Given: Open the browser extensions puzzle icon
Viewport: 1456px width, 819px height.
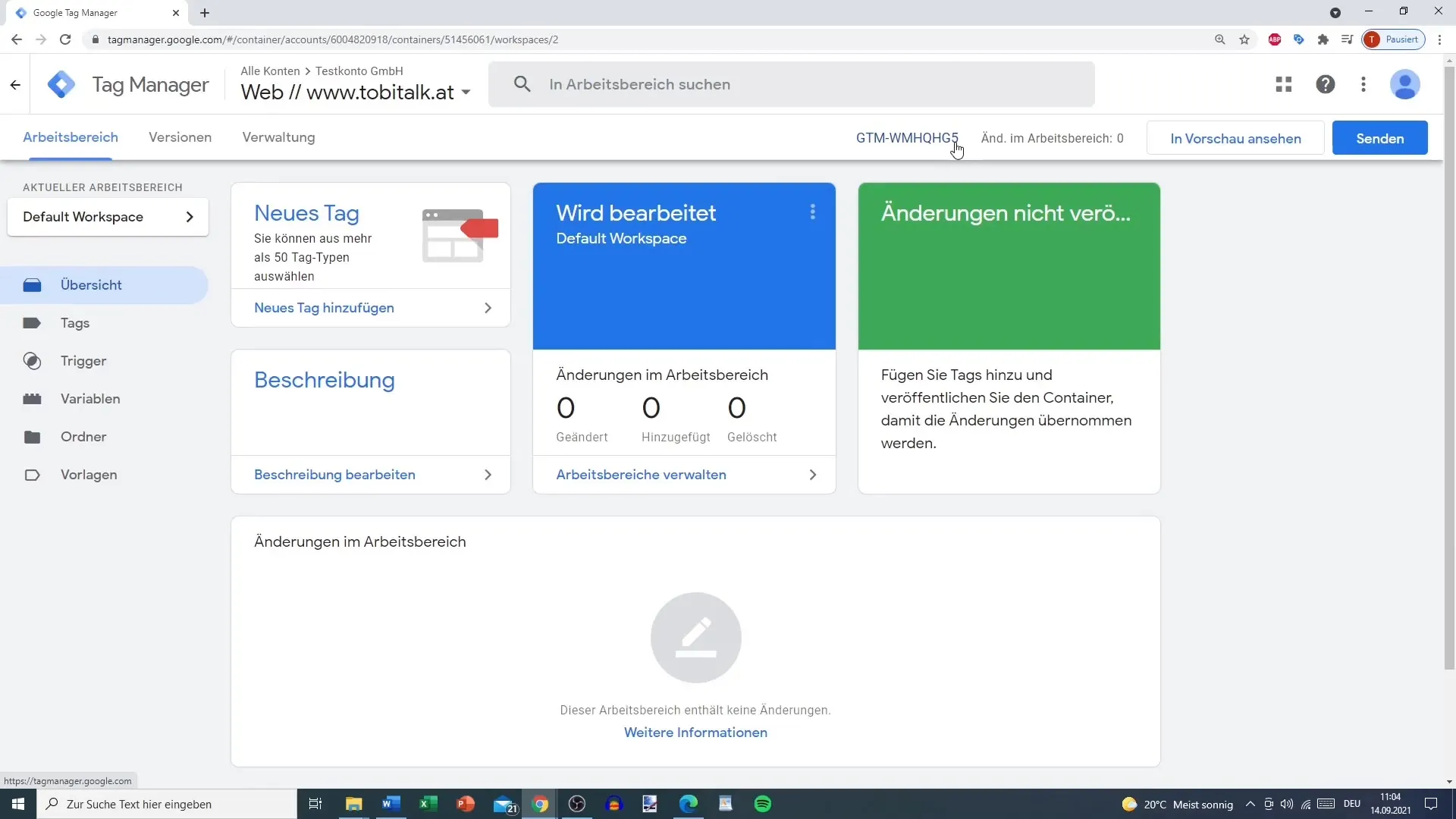Looking at the screenshot, I should tap(1323, 39).
